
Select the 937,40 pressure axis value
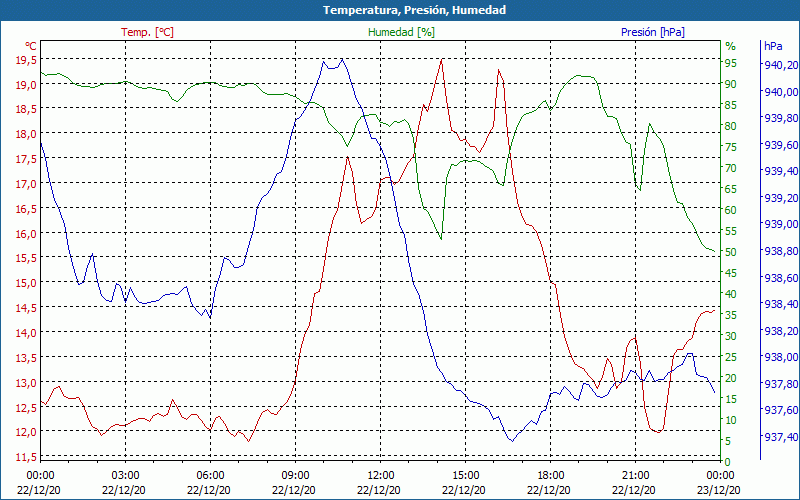tap(781, 436)
